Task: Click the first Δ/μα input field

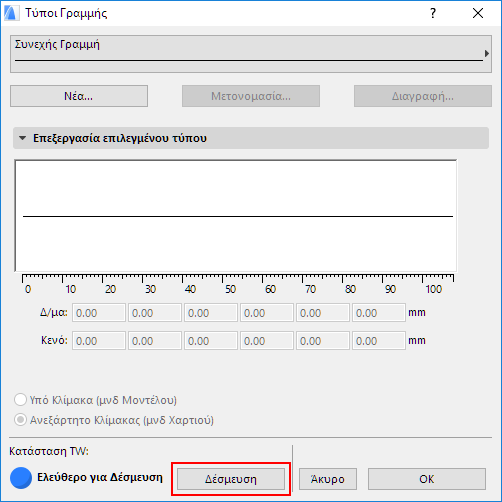Action: (99, 313)
